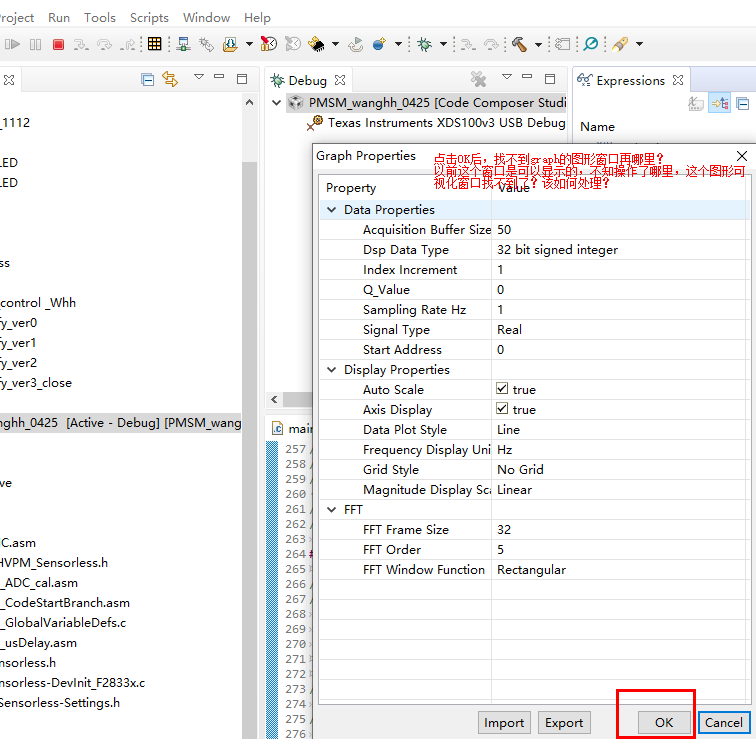
Task: Open dropdown next to hammer Build icon
Action: 538,44
